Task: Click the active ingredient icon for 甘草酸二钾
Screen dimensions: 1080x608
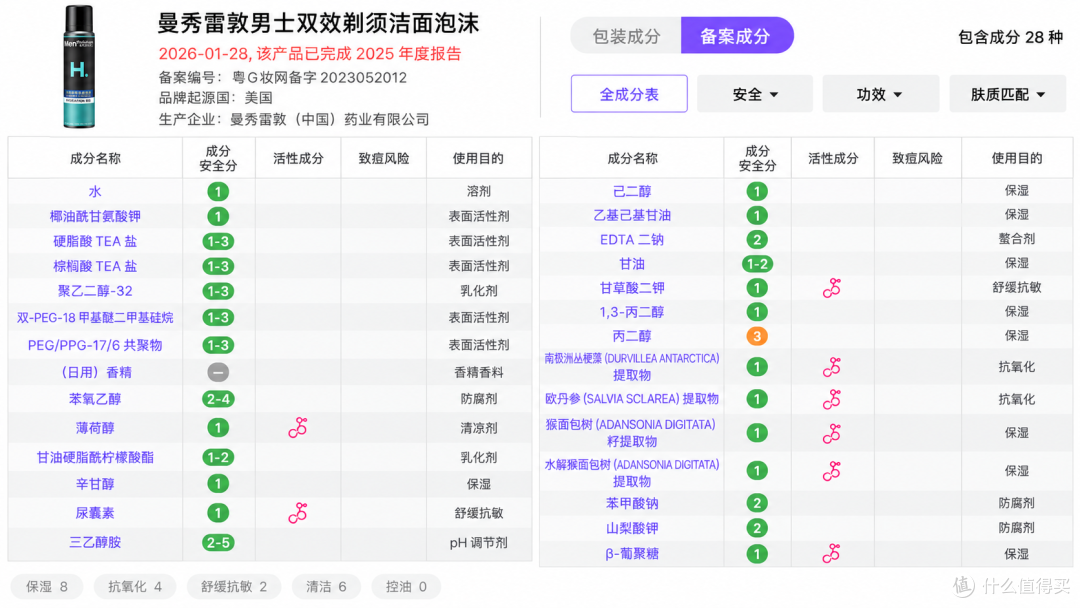Action: 832,288
